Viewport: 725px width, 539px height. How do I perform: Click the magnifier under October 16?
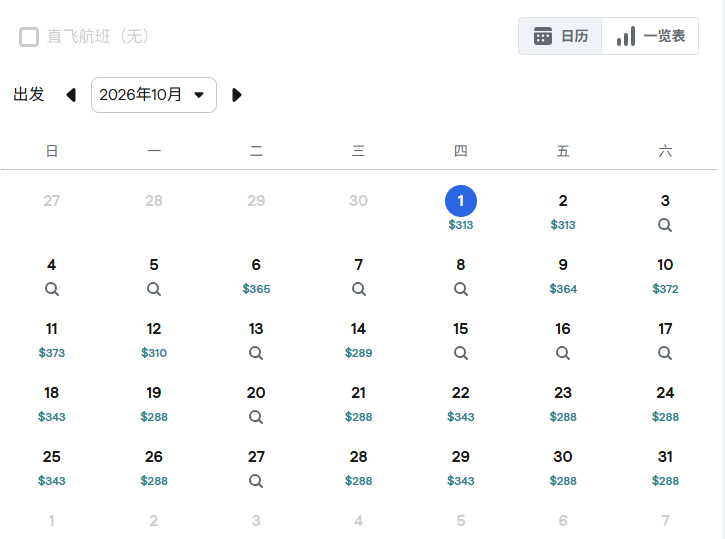point(563,353)
